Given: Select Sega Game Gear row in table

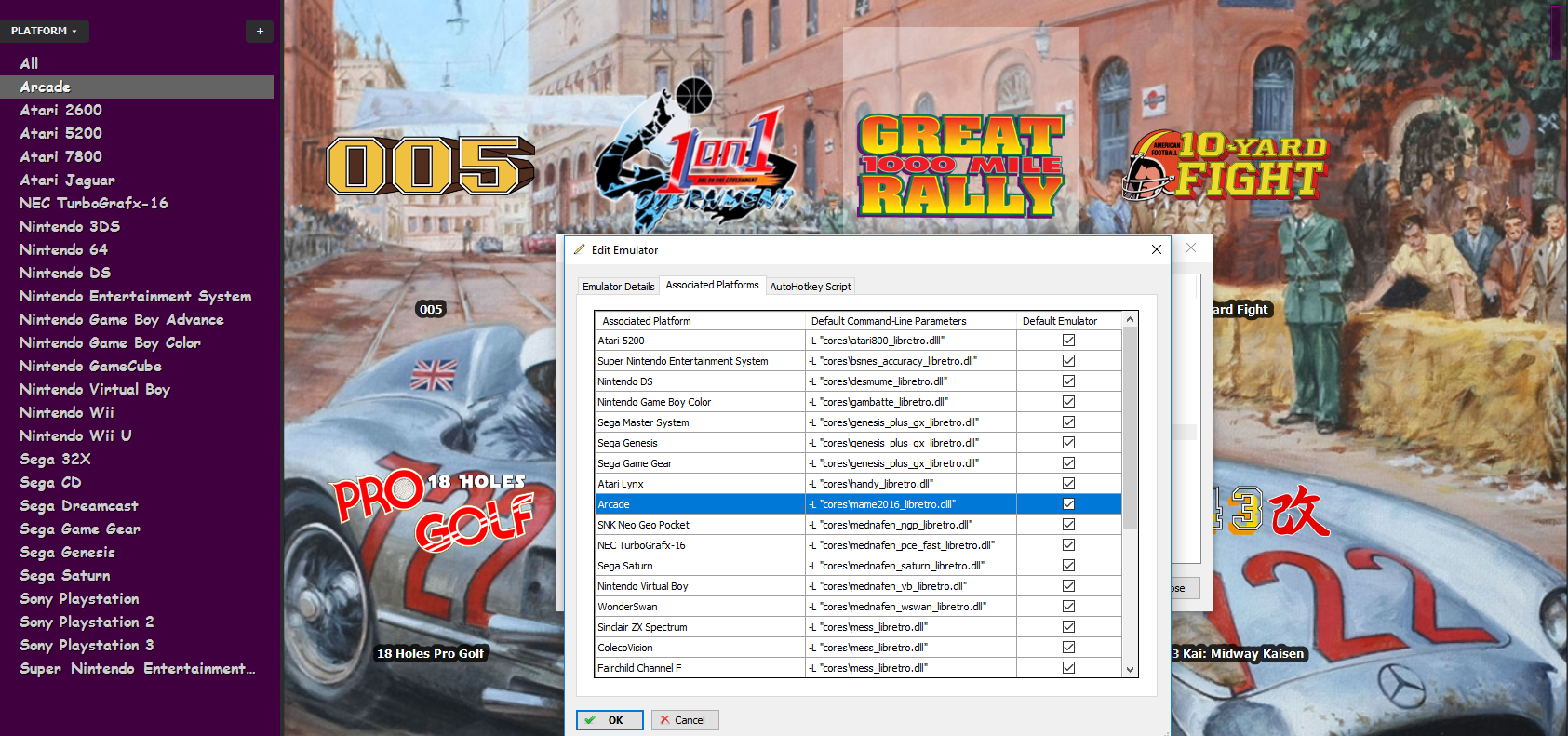Looking at the screenshot, I should (858, 463).
